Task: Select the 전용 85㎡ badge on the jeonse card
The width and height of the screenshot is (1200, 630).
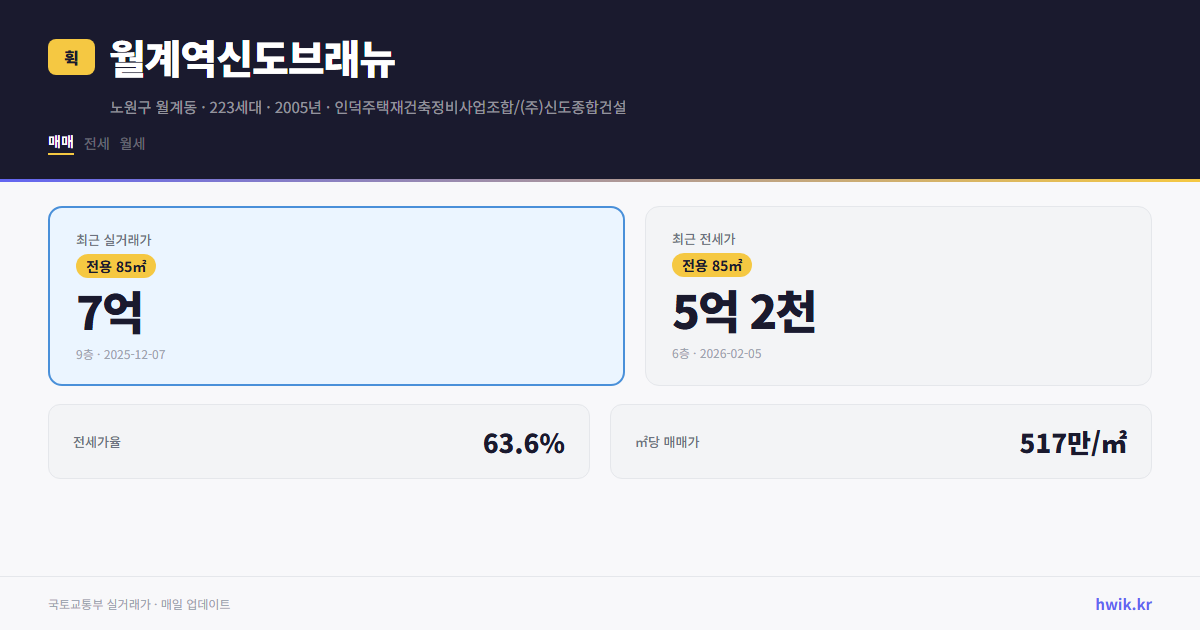Action: click(712, 266)
